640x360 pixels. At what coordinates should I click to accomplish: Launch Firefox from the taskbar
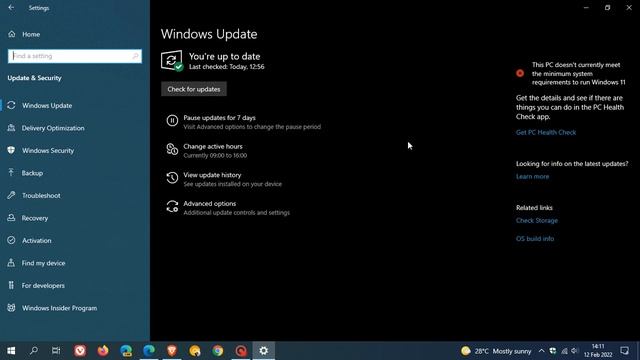click(103, 351)
